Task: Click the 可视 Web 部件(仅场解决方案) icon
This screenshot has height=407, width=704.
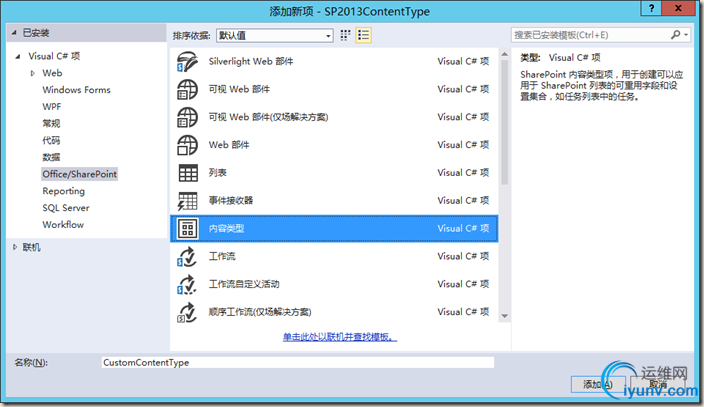Action: 187,117
